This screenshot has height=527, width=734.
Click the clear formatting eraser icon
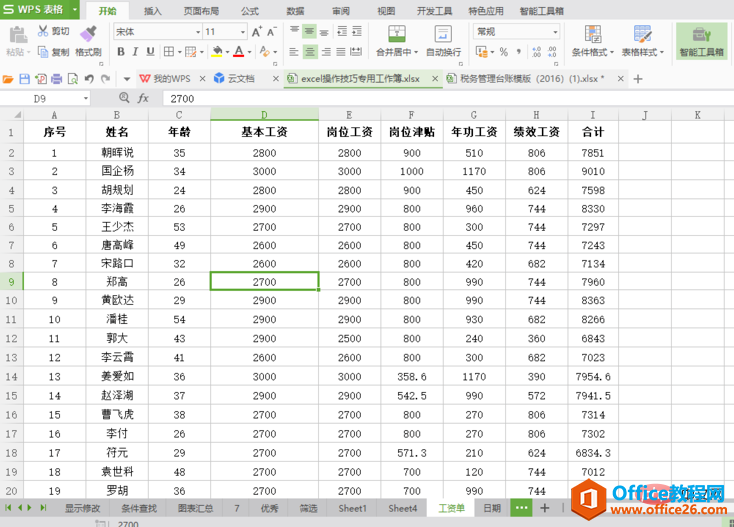(264, 51)
